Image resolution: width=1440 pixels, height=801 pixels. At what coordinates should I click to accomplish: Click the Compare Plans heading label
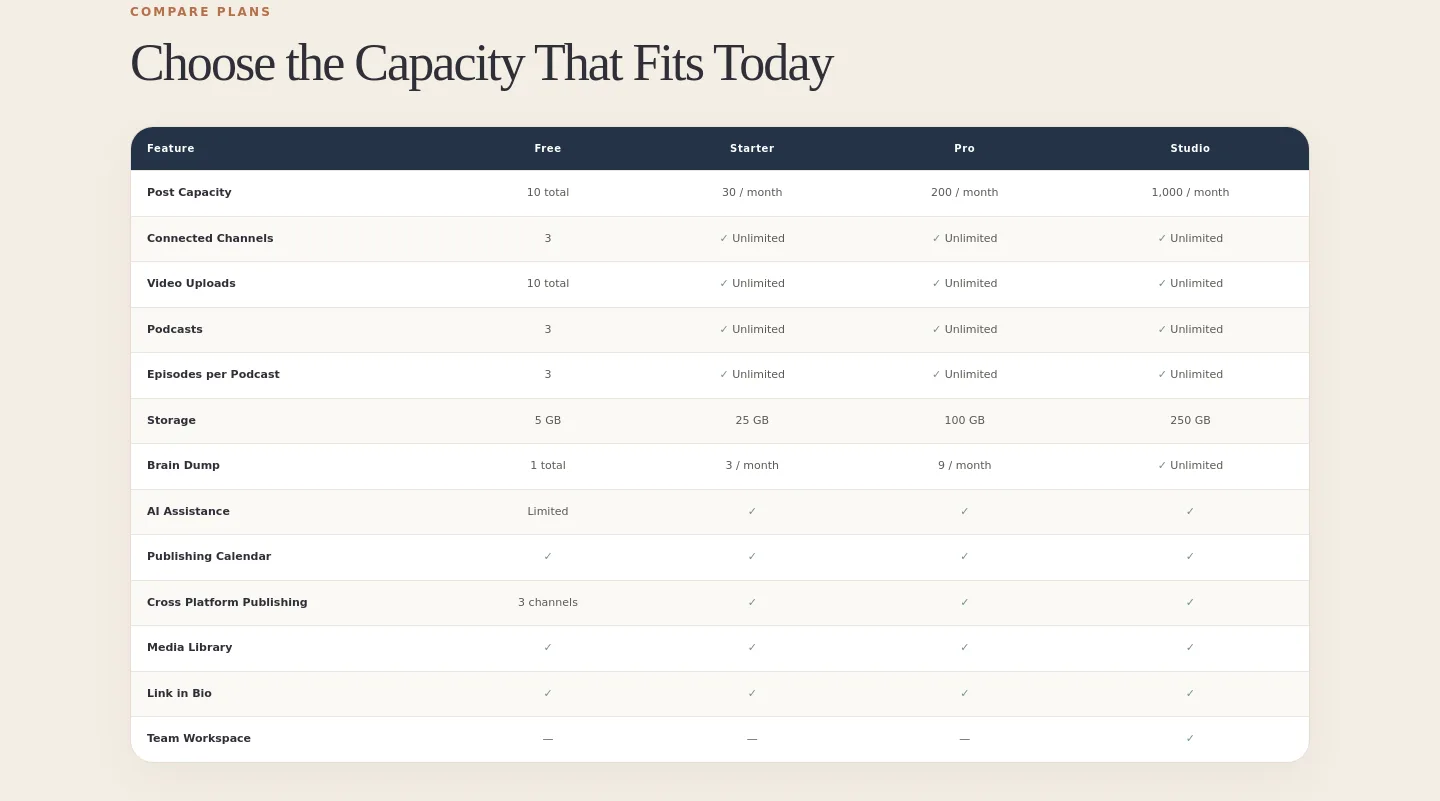(200, 12)
